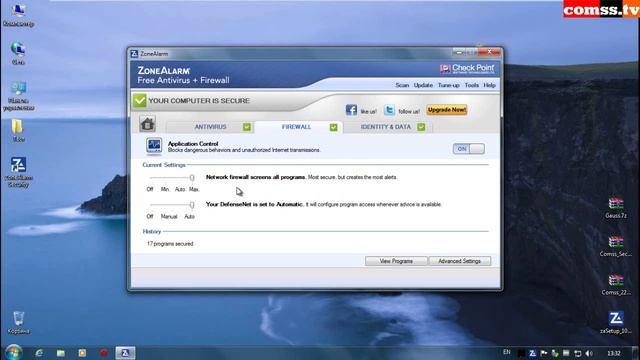Select the Recycle Bin desktop icon
Viewport: 640px width, 360px height.
[18, 322]
